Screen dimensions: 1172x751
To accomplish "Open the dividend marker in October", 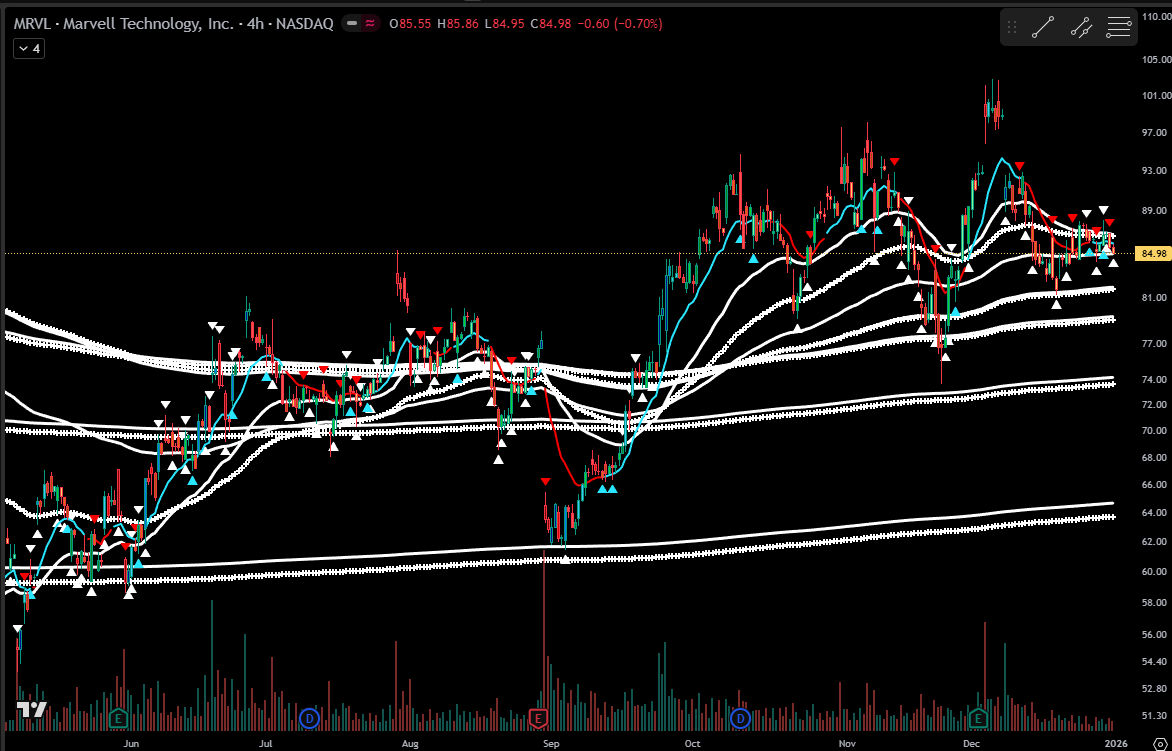I will 740,720.
